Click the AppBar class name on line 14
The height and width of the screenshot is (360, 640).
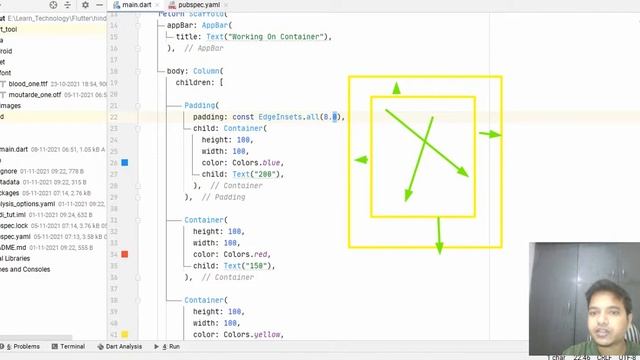(x=215, y=25)
